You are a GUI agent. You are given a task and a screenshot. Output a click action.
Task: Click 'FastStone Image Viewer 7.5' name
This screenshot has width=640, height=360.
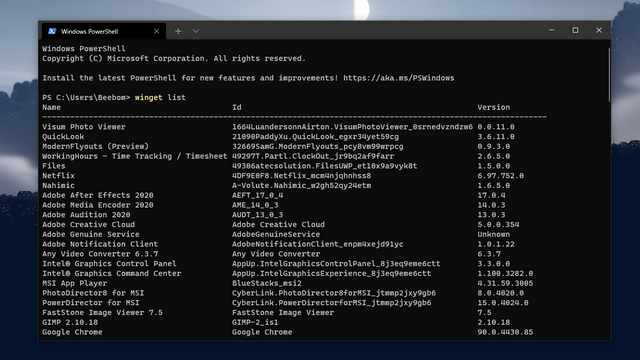point(102,313)
